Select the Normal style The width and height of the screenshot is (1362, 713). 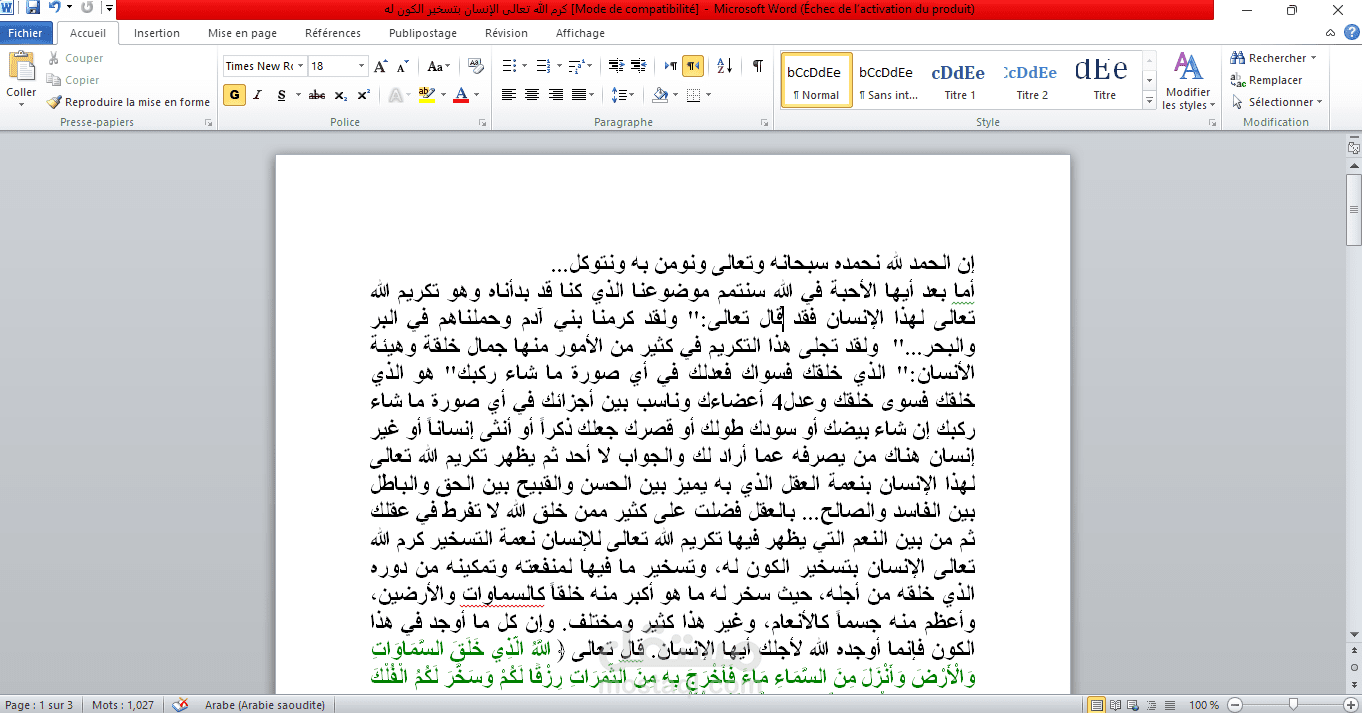click(816, 79)
